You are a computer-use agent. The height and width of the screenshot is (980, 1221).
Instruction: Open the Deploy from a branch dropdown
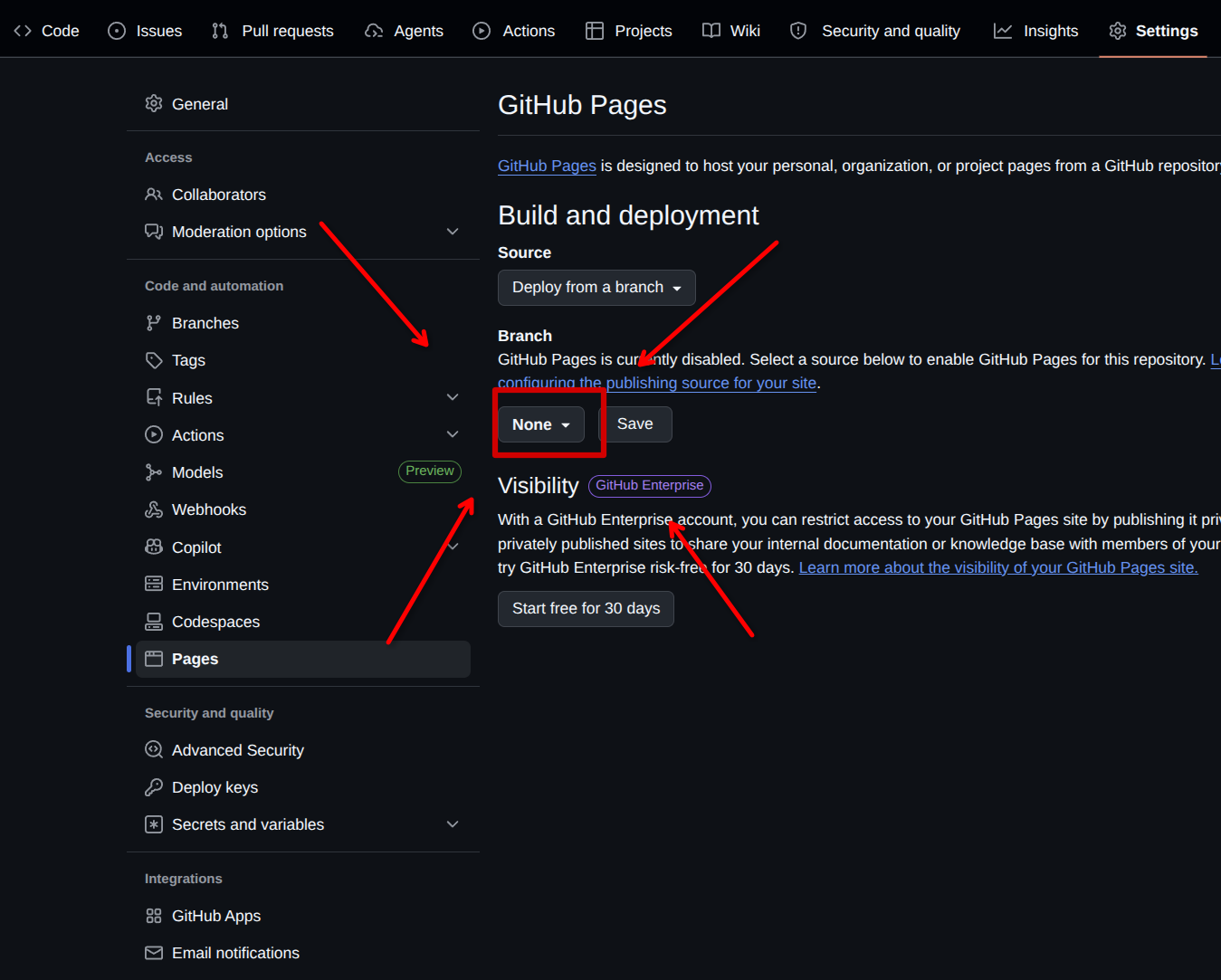click(596, 288)
